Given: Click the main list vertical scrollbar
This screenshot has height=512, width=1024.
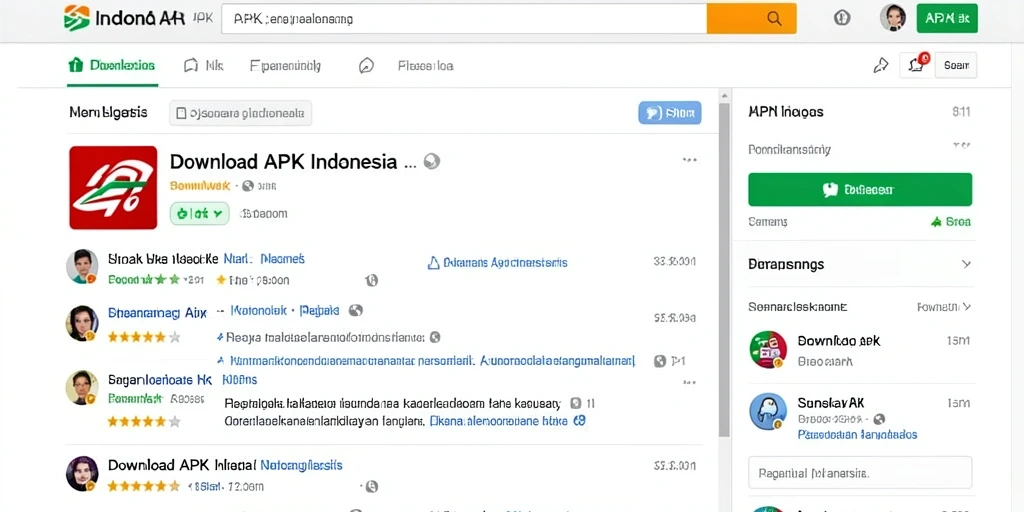Looking at the screenshot, I should coord(724,269).
